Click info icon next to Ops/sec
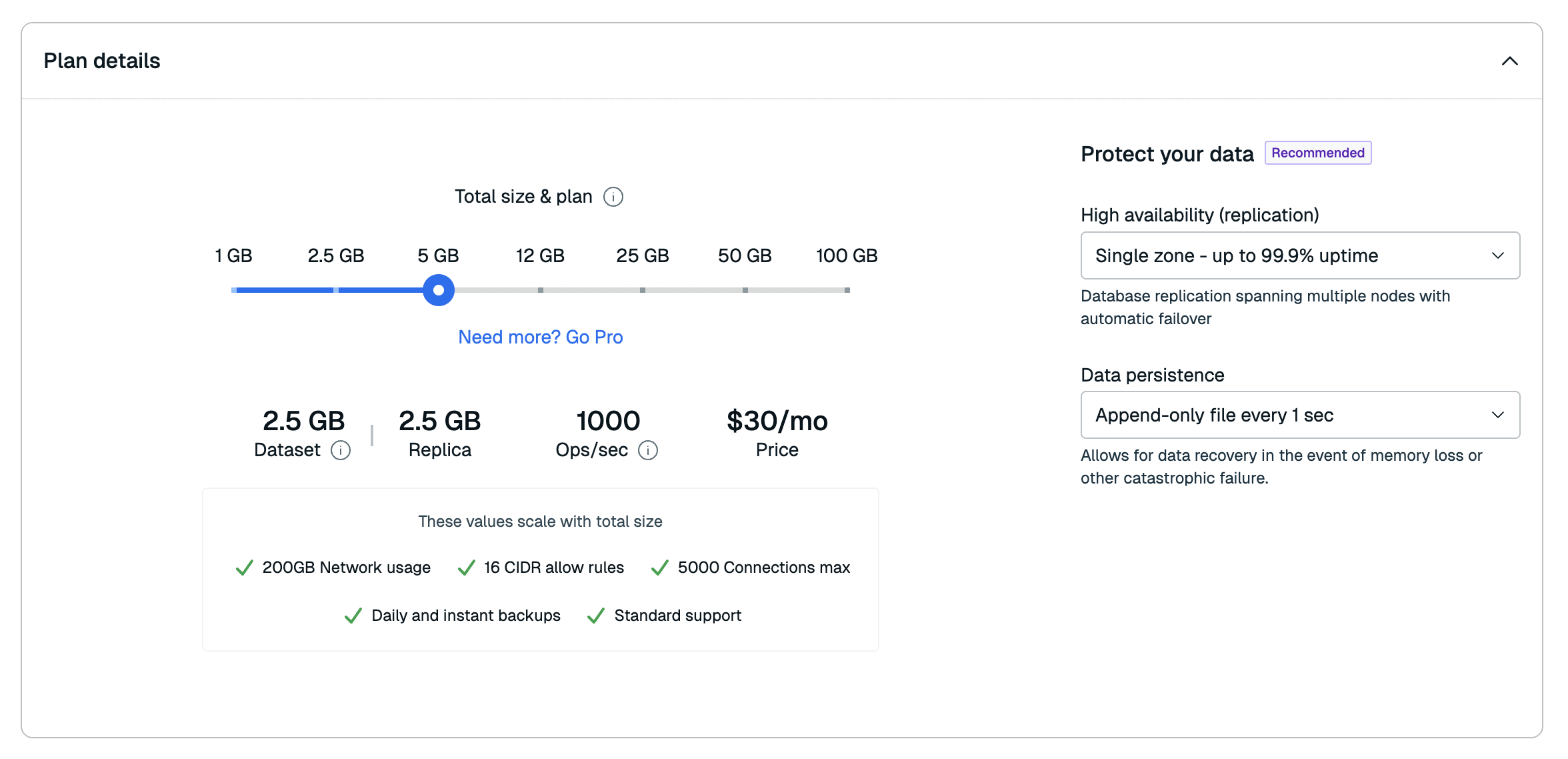The image size is (1568, 759). 648,451
